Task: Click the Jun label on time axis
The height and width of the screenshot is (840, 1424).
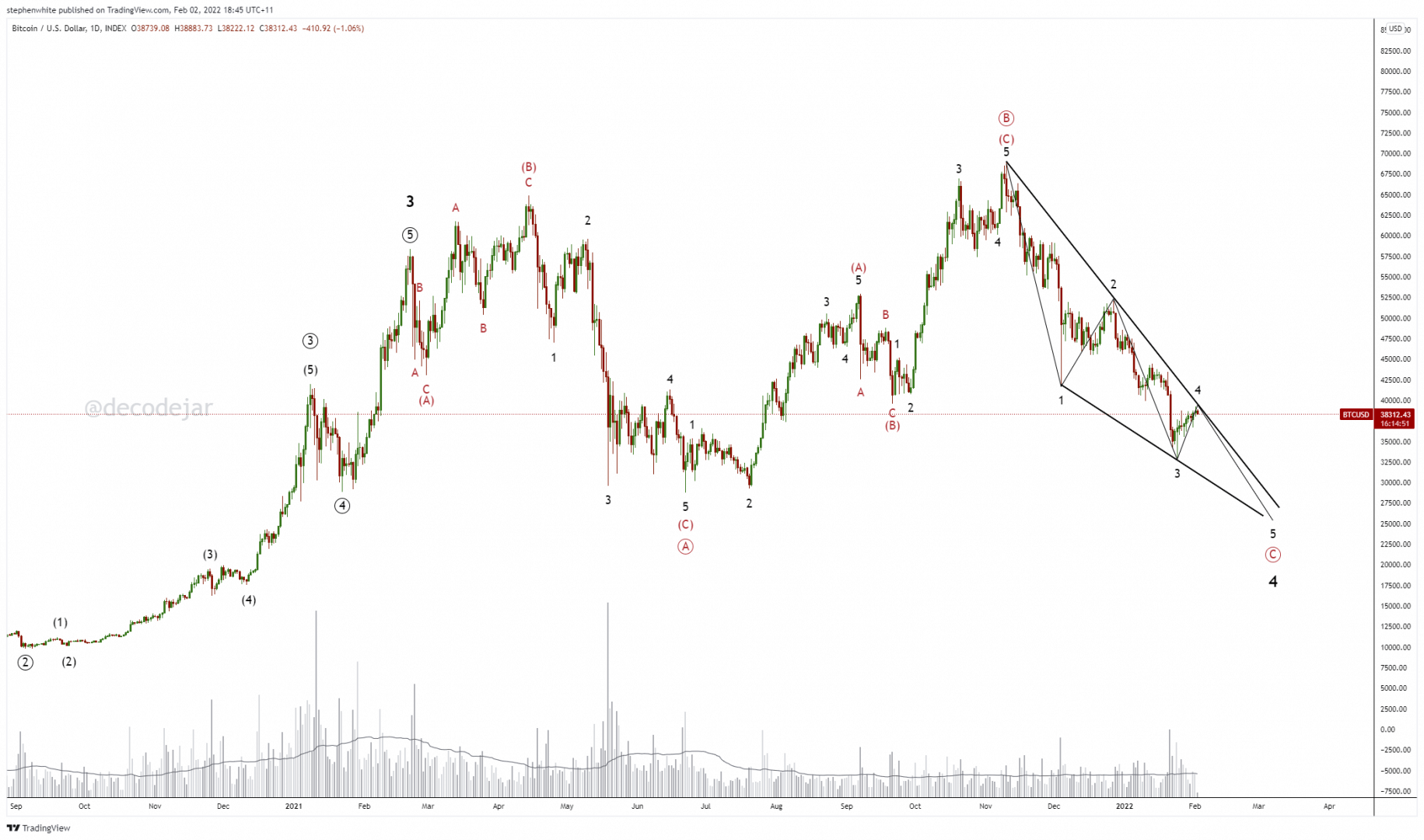Action: [637, 807]
